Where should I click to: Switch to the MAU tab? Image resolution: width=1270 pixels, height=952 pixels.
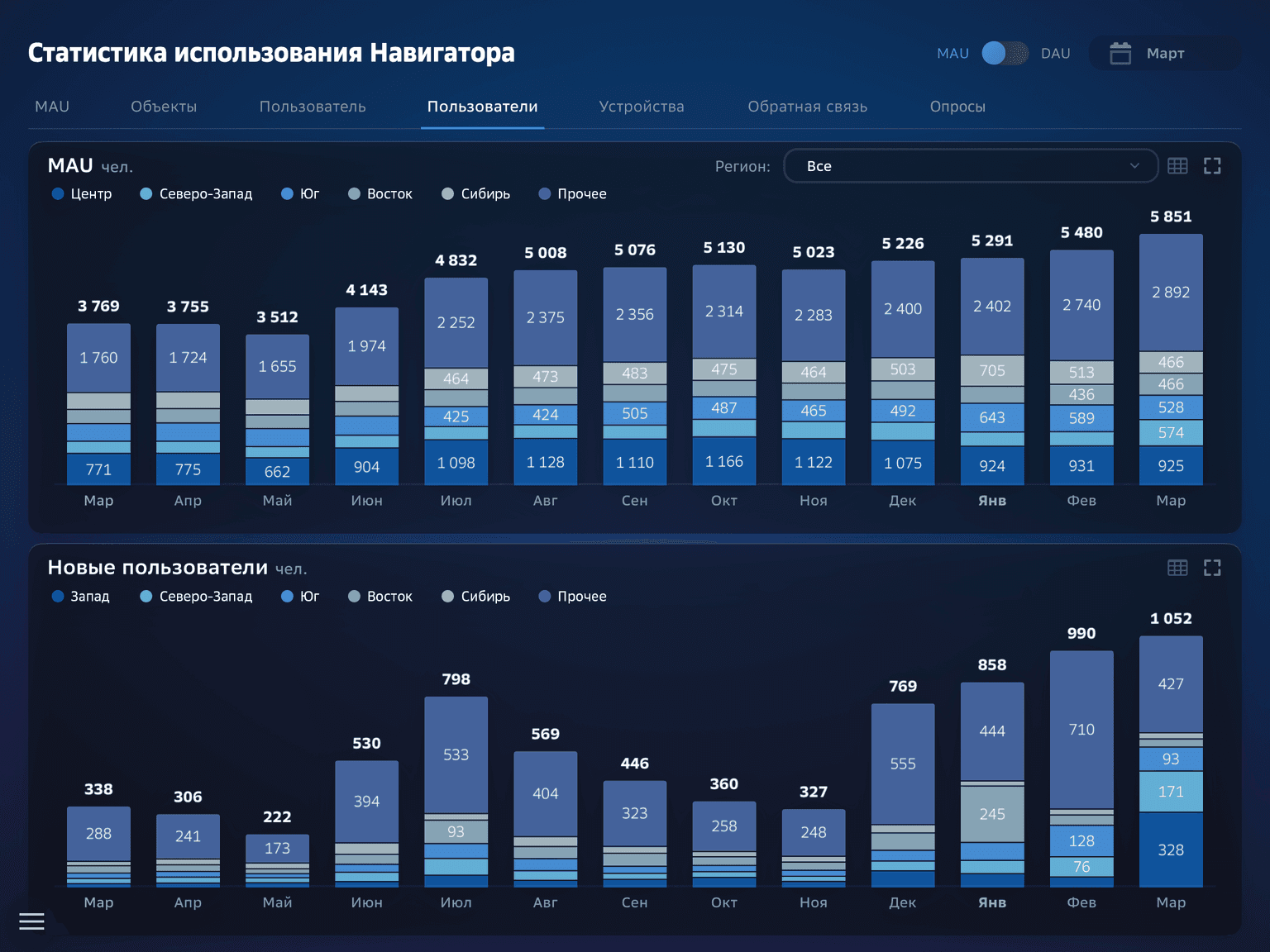(52, 107)
